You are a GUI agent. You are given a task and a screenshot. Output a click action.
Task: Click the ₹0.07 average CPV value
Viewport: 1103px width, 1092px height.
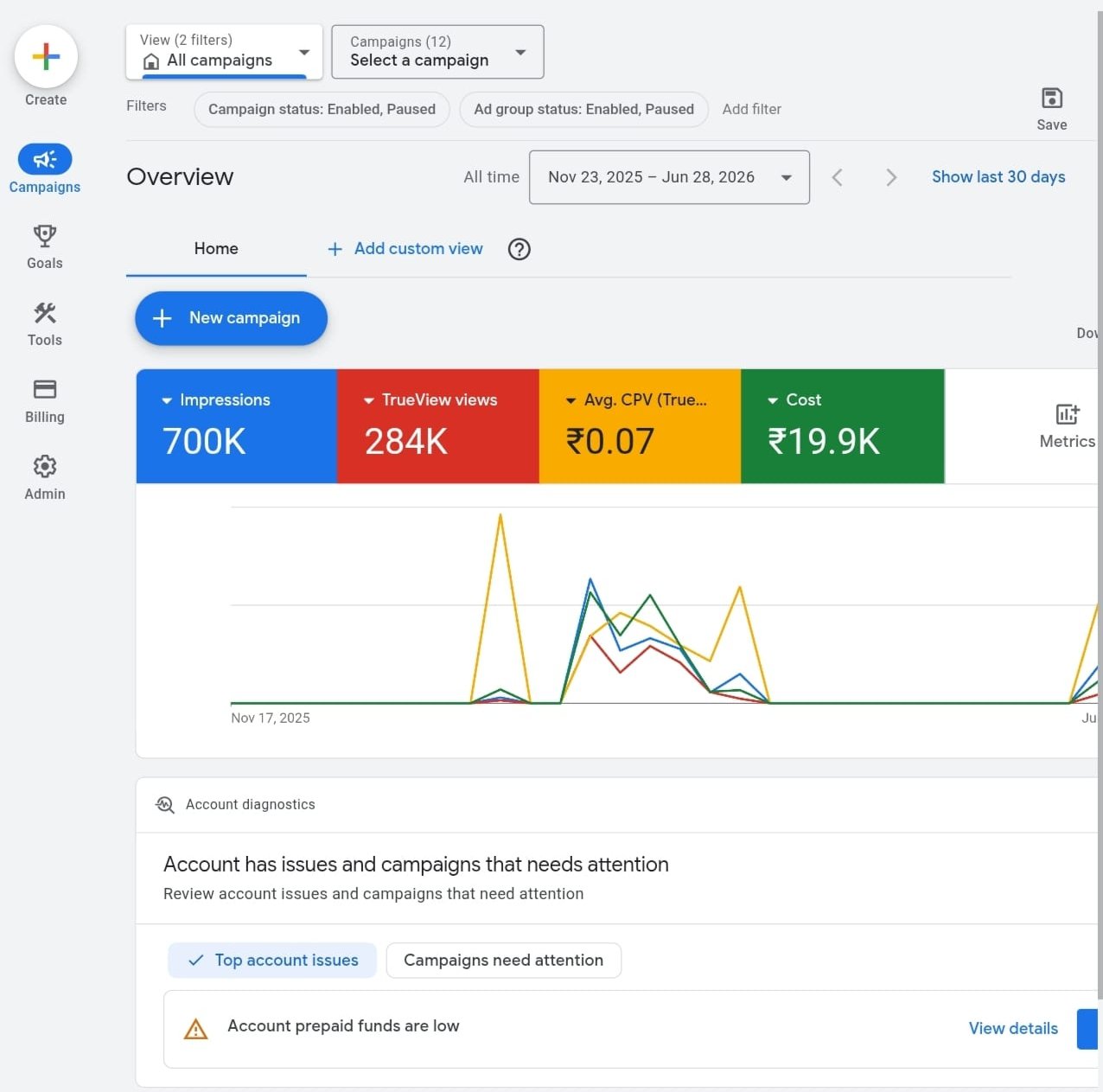tap(609, 442)
